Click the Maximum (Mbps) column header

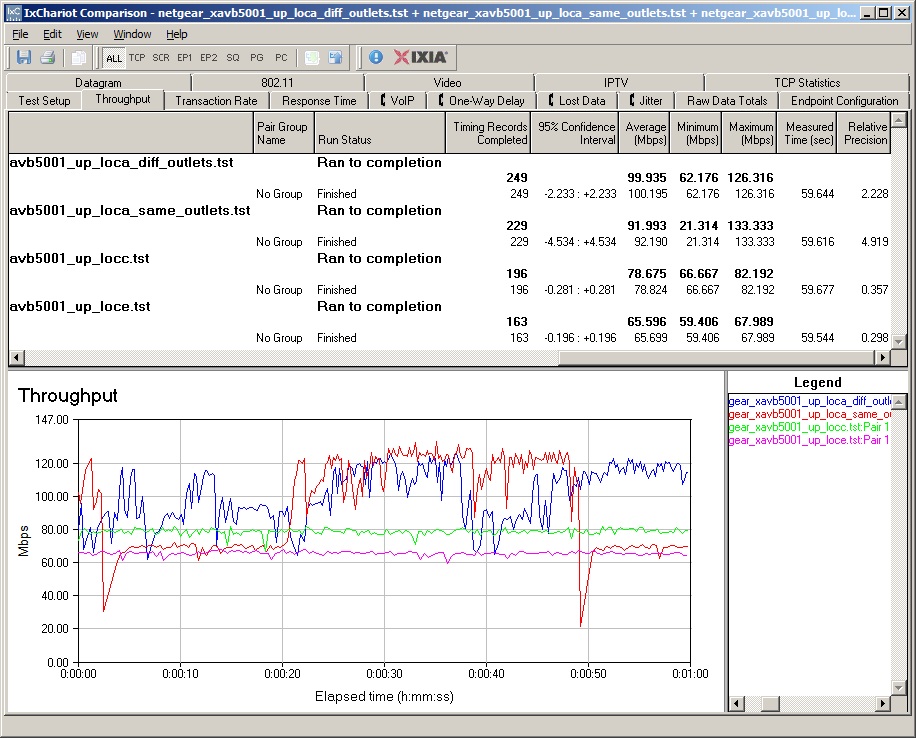tap(750, 133)
